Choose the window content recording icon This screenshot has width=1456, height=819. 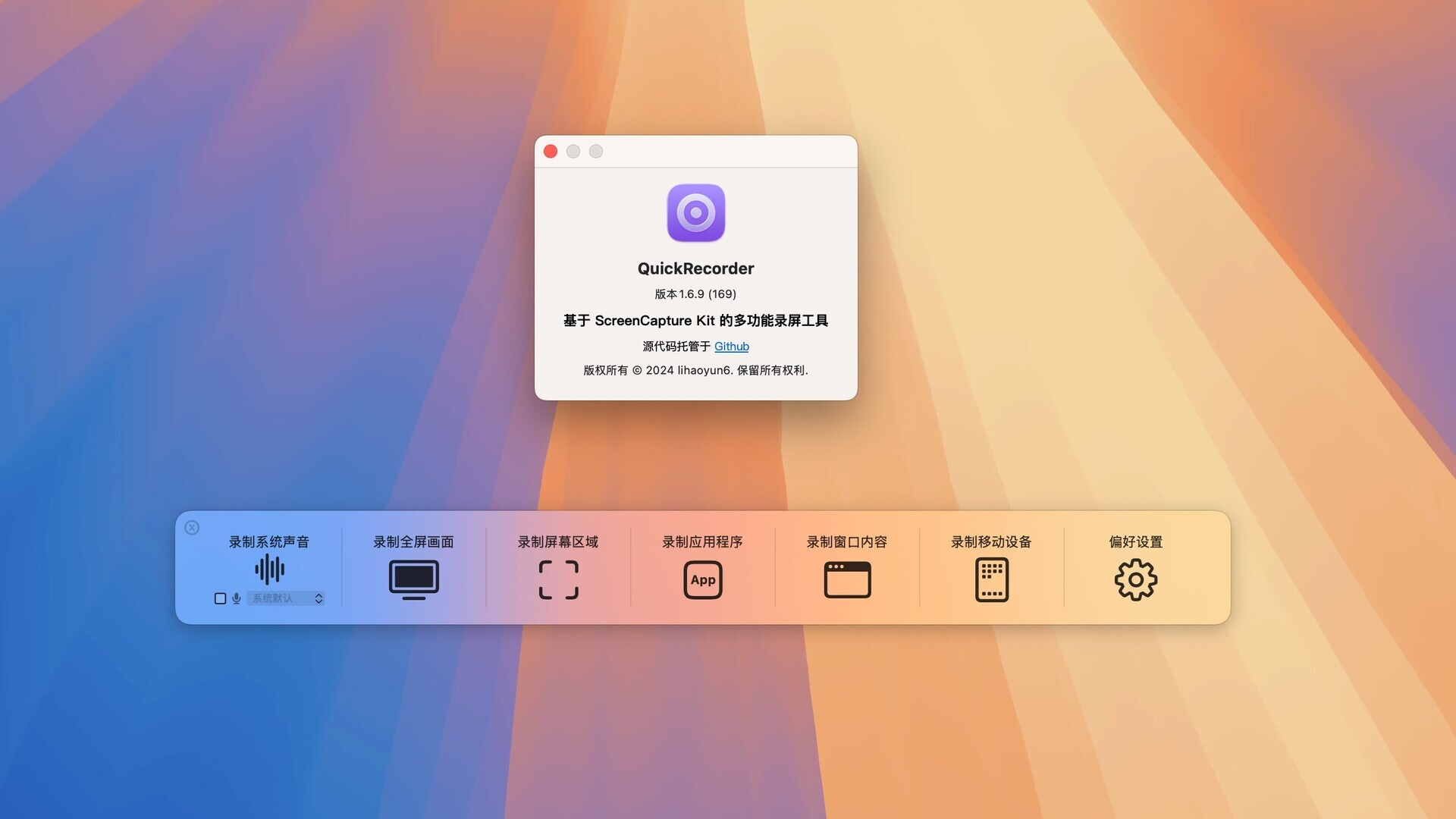[x=847, y=580]
